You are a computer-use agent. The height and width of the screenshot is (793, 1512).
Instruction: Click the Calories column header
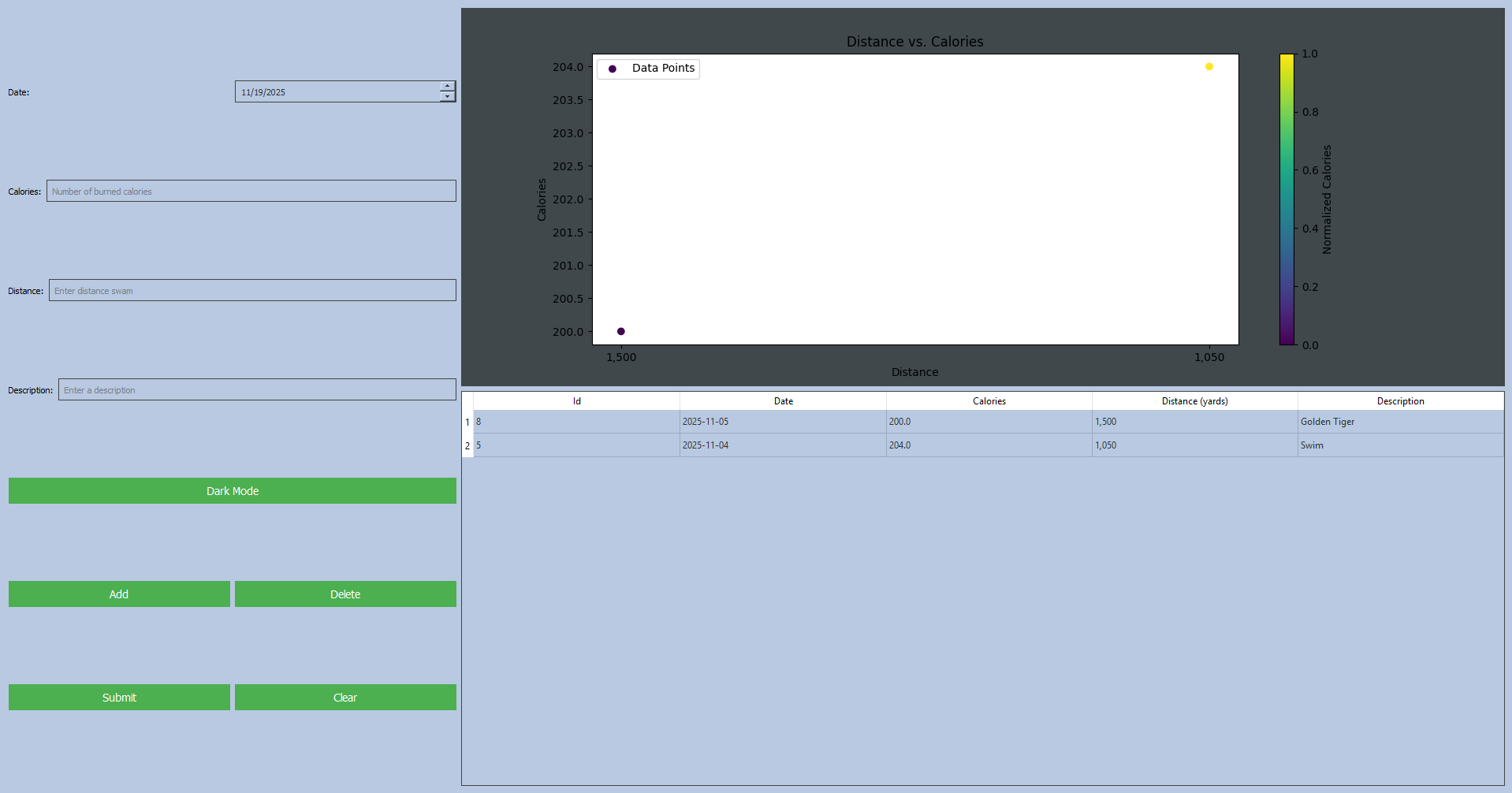point(989,400)
